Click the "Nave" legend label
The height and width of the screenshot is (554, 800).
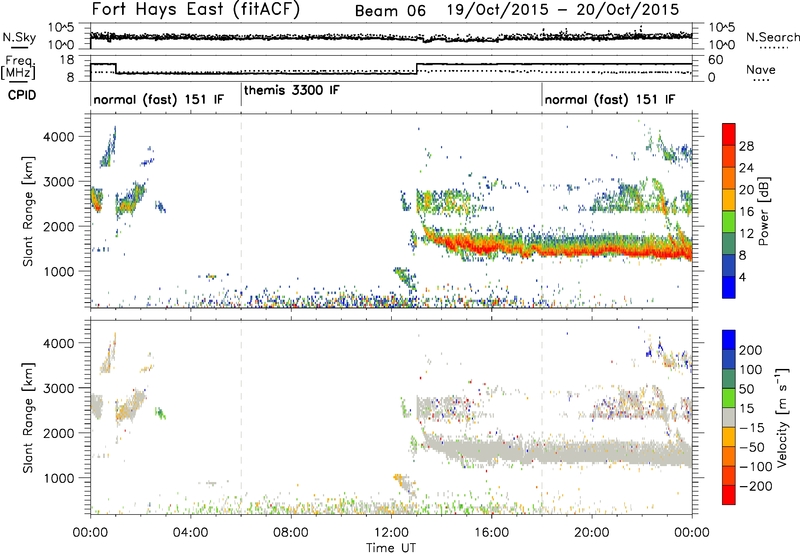(x=761, y=69)
